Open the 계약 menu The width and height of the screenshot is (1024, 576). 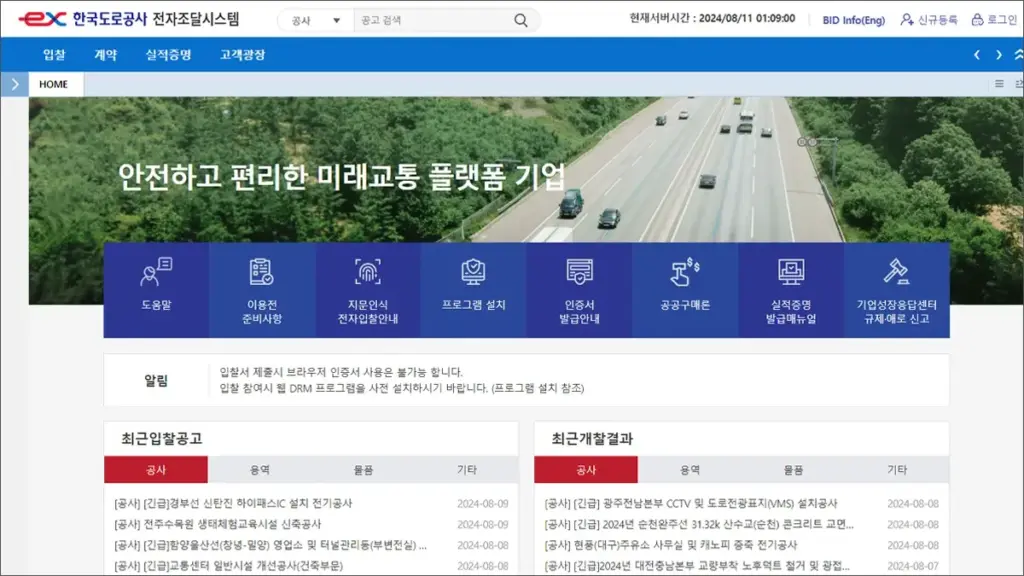coord(106,55)
